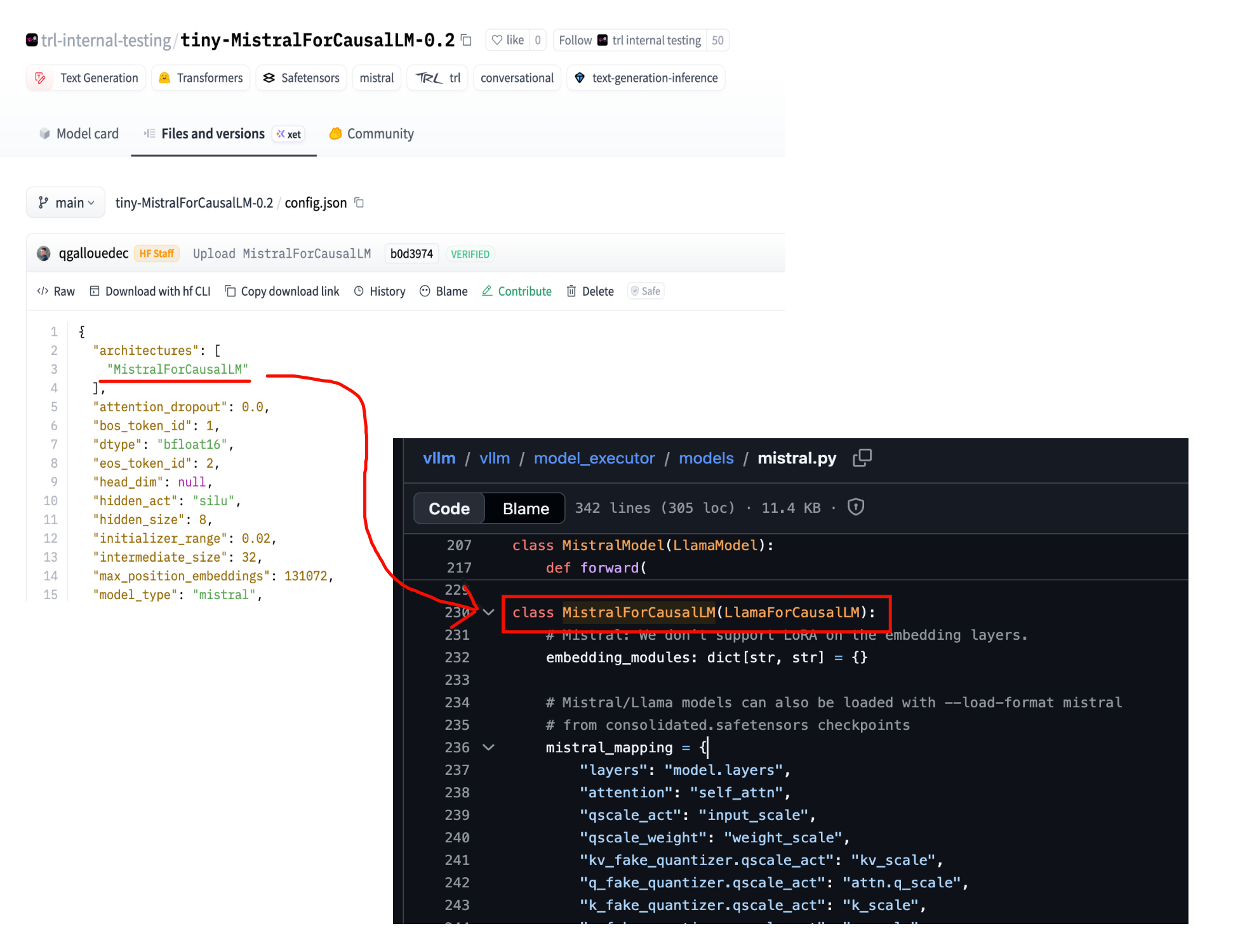This screenshot has width=1247, height=952.
Task: Like the model with the heart button
Action: (507, 40)
